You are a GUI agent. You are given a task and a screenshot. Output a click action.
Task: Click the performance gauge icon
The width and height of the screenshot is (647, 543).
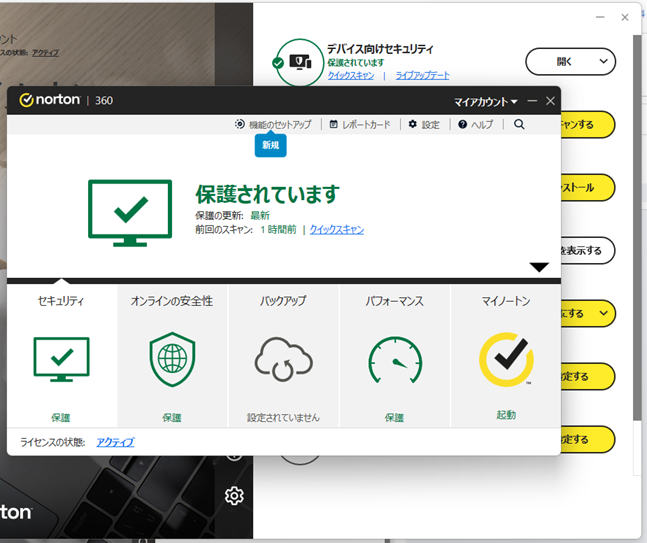pyautogui.click(x=395, y=360)
